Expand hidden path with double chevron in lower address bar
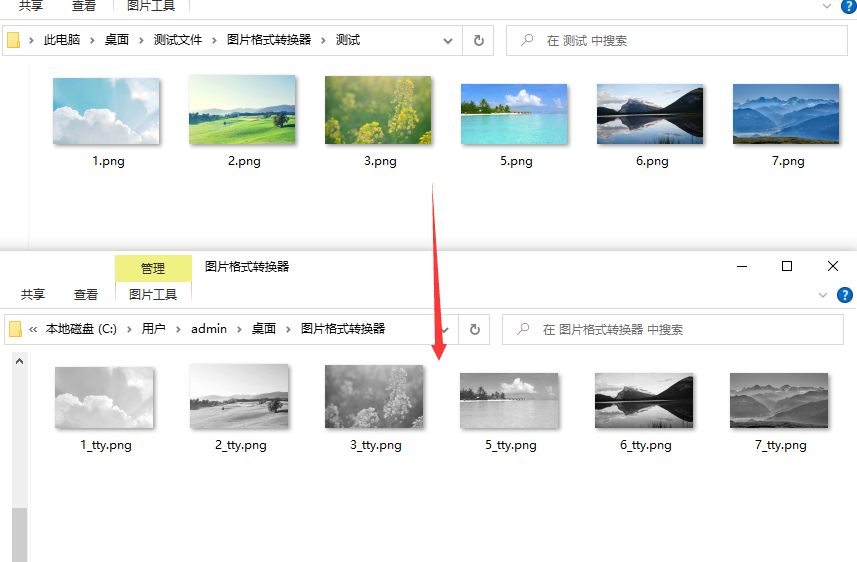857x562 pixels. click(x=33, y=329)
